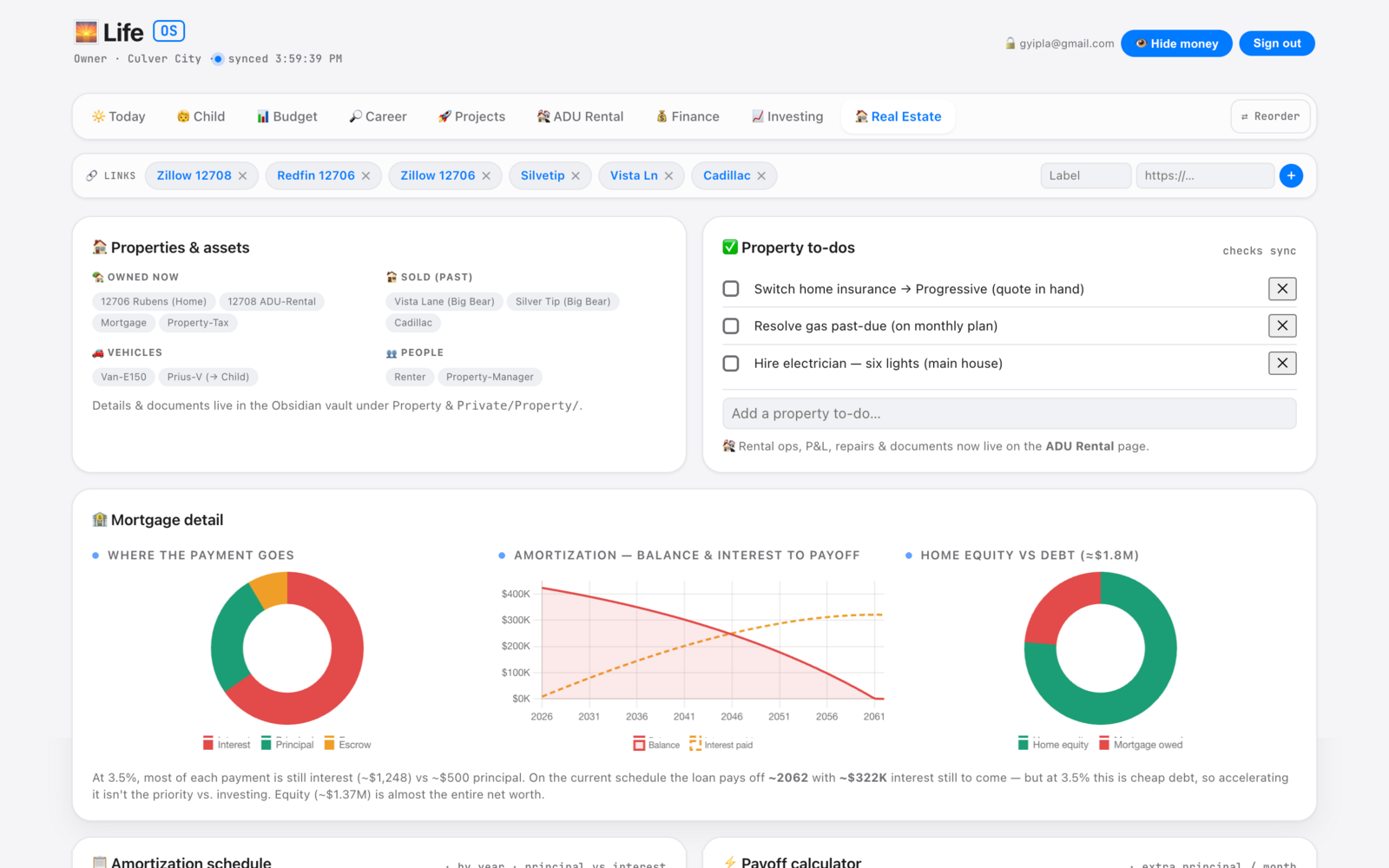Screen dimensions: 1389x868
Task: Click the Label input field
Action: (x=1086, y=175)
